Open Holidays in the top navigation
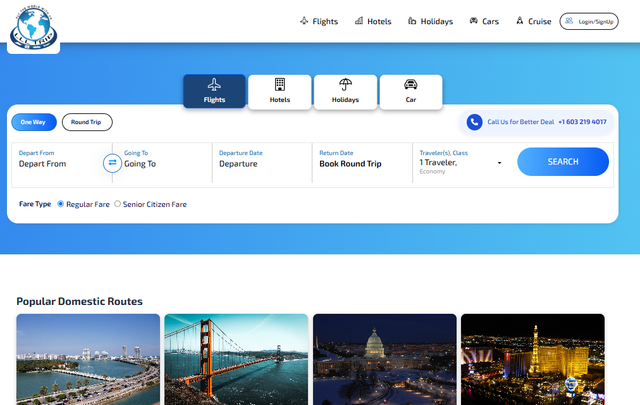Viewport: 640px width, 405px height. click(x=431, y=21)
